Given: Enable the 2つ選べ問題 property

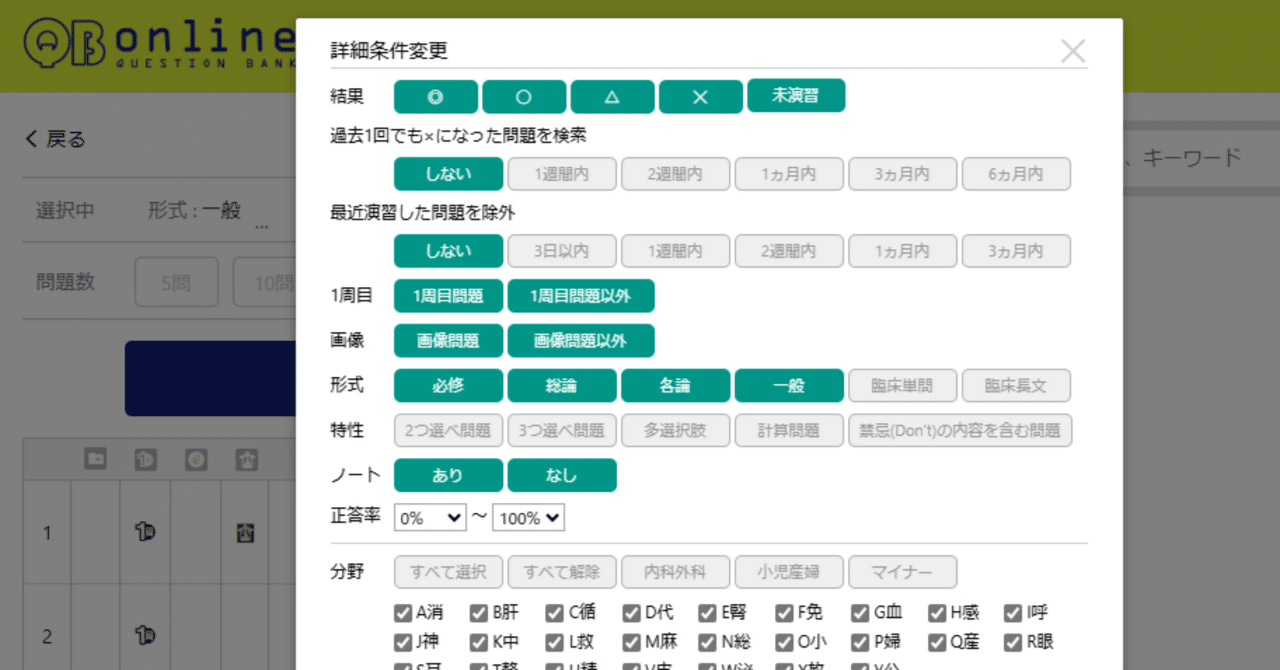Looking at the screenshot, I should (448, 431).
